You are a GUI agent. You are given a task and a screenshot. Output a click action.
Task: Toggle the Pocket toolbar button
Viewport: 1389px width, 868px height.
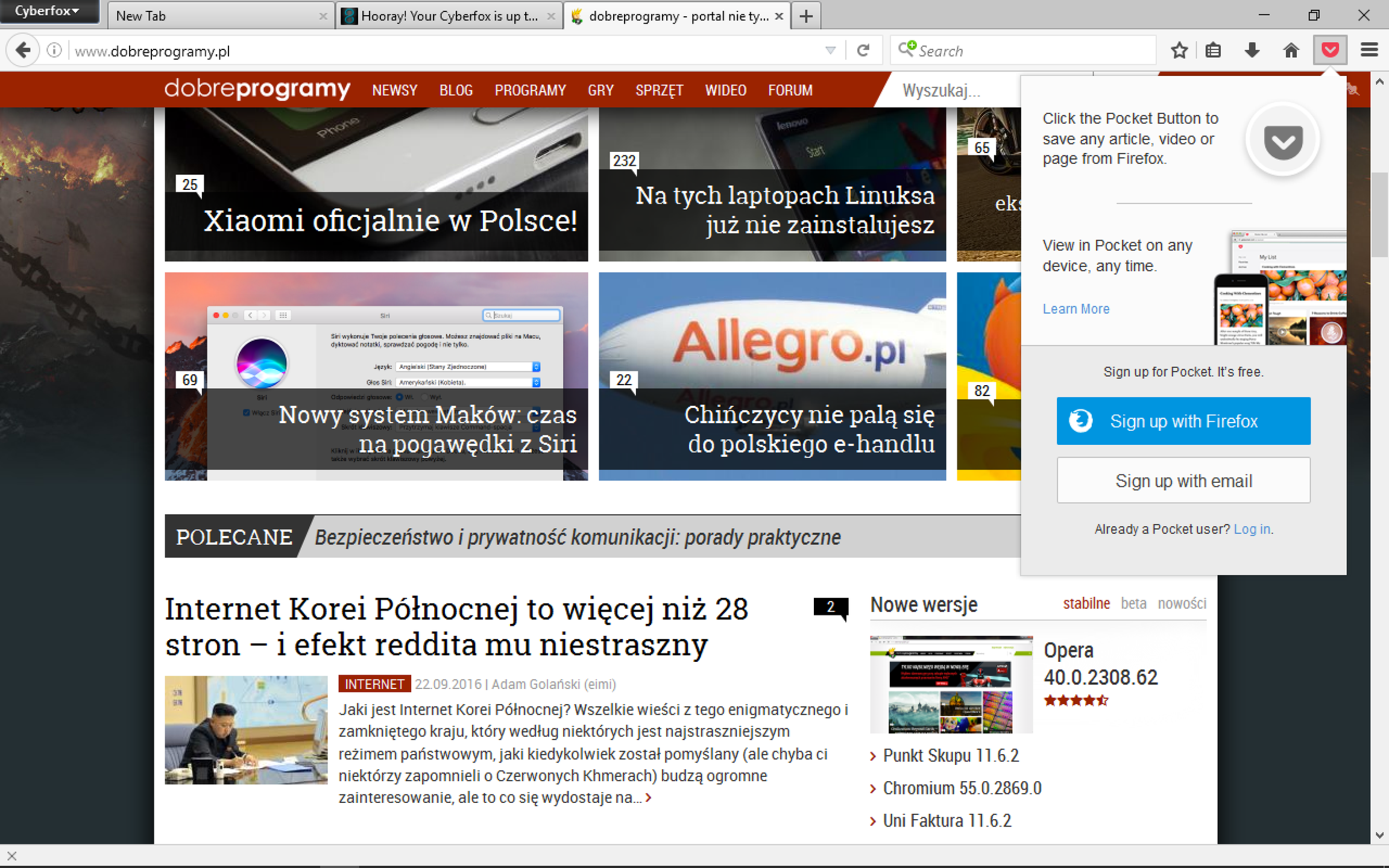pyautogui.click(x=1330, y=51)
